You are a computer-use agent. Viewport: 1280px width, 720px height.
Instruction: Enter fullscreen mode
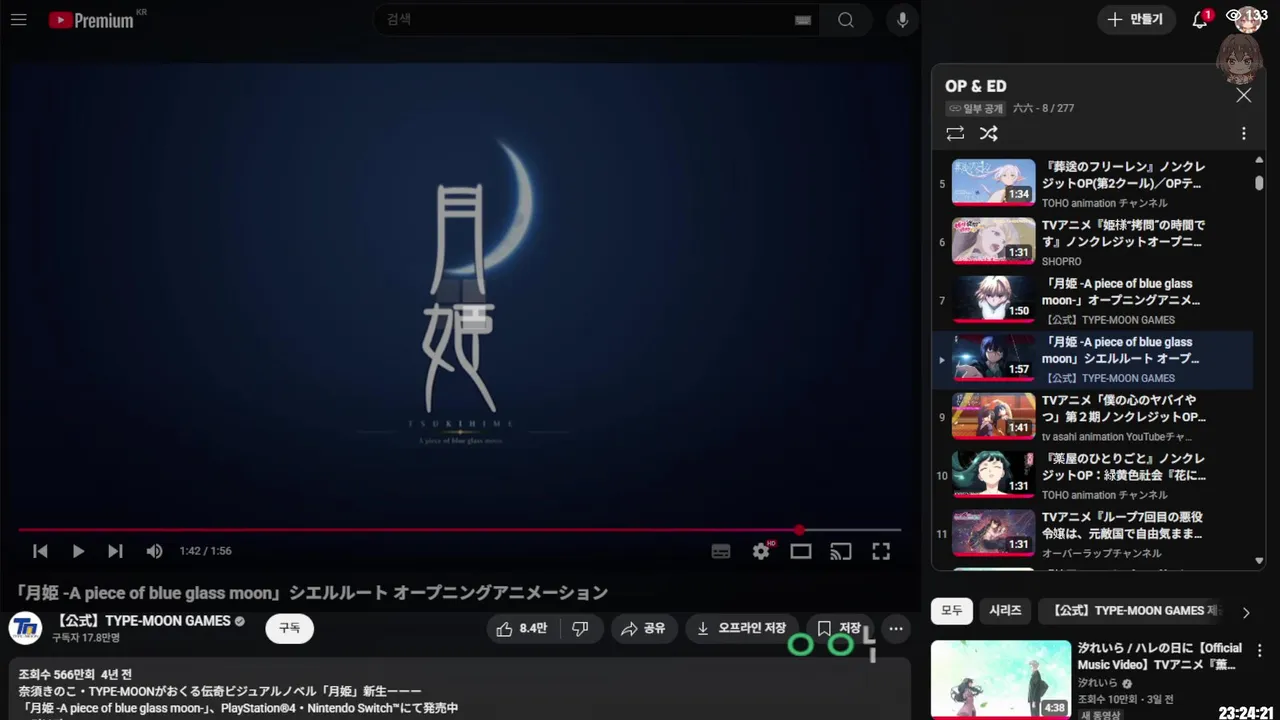coord(881,551)
